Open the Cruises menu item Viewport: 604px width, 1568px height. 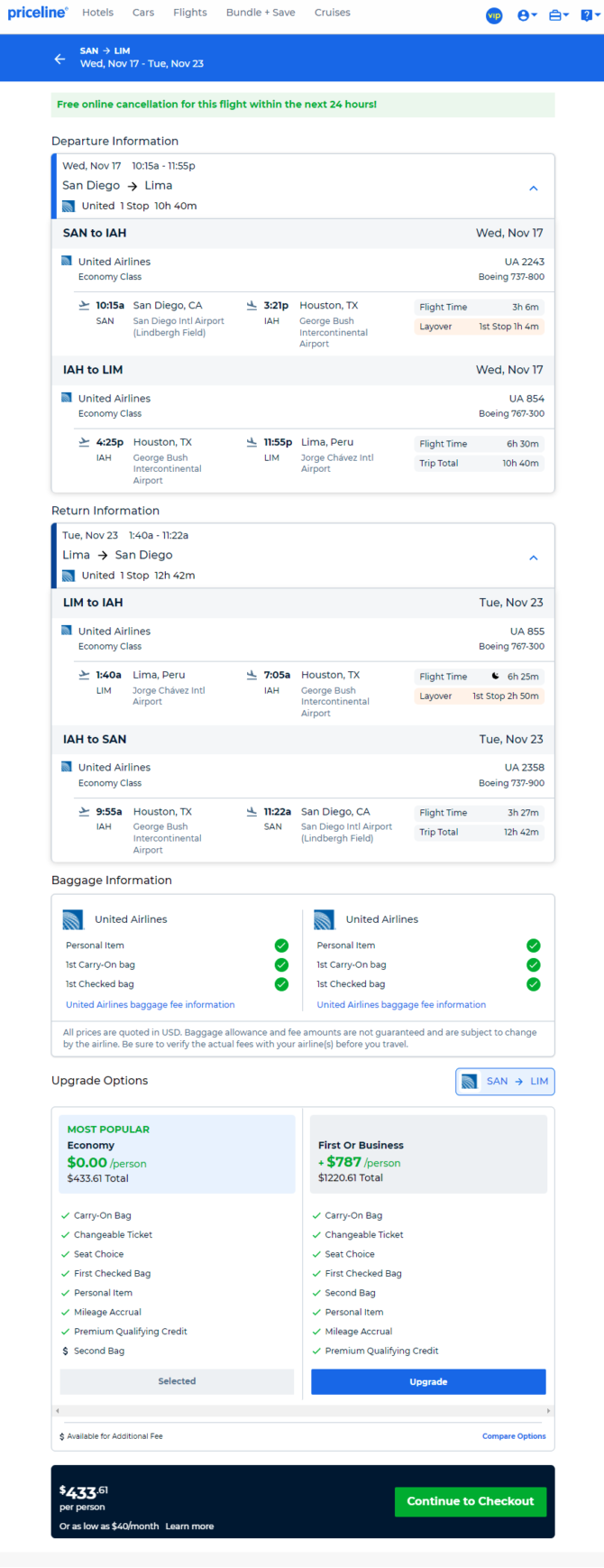tap(333, 13)
